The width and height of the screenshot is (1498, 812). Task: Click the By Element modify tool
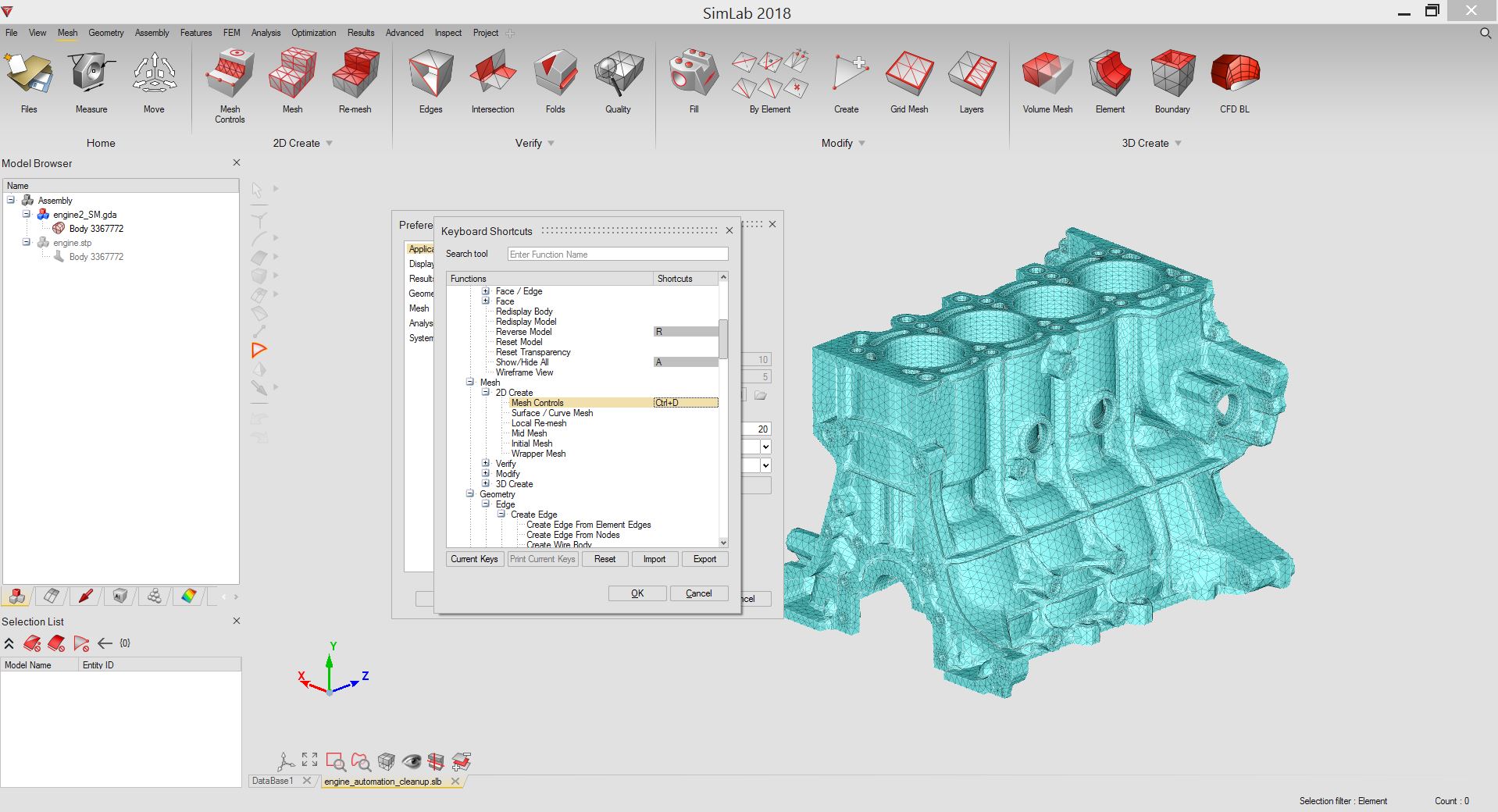pyautogui.click(x=770, y=82)
